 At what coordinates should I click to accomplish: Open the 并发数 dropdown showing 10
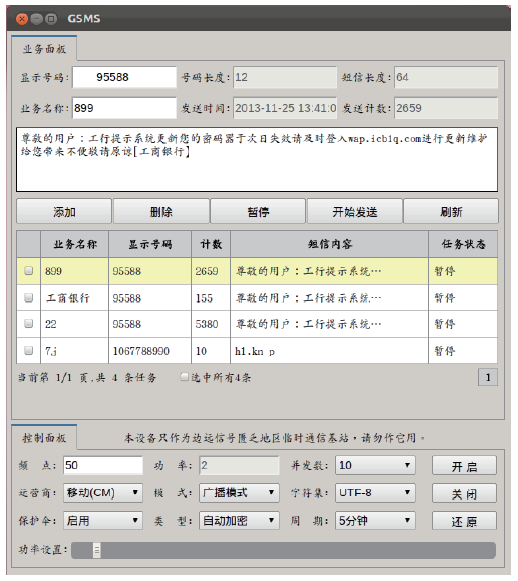point(375,465)
